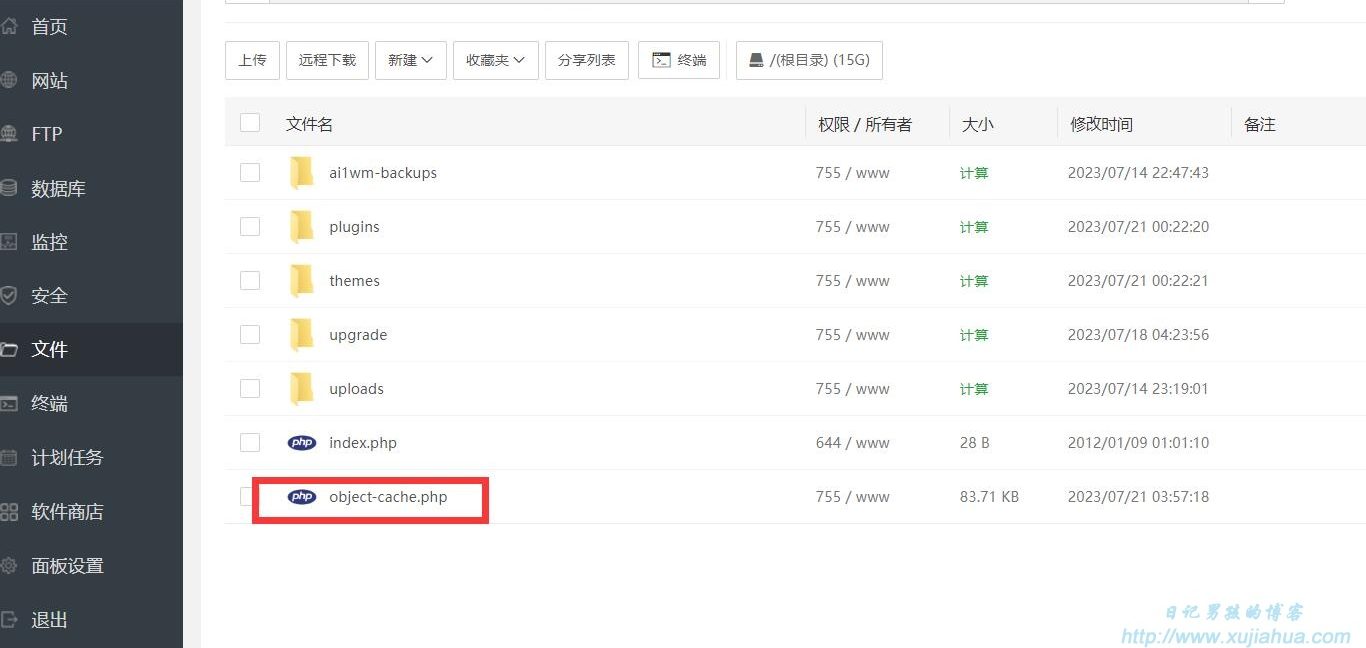Expand the 收藏夹 favorites dropdown
Viewport: 1366px width, 648px height.
click(495, 60)
